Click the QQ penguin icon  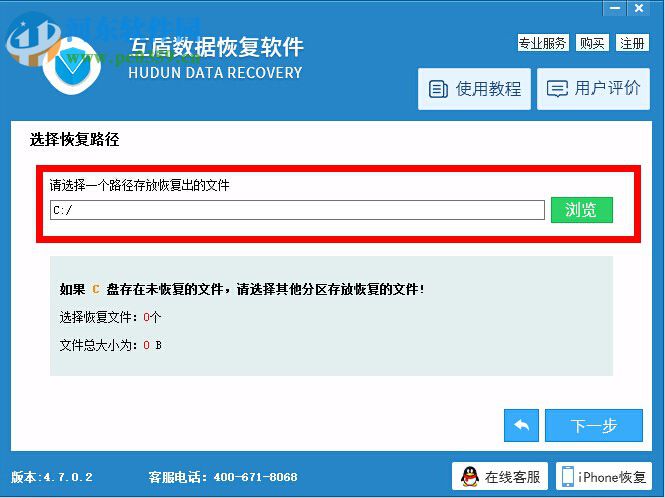pyautogui.click(x=470, y=476)
